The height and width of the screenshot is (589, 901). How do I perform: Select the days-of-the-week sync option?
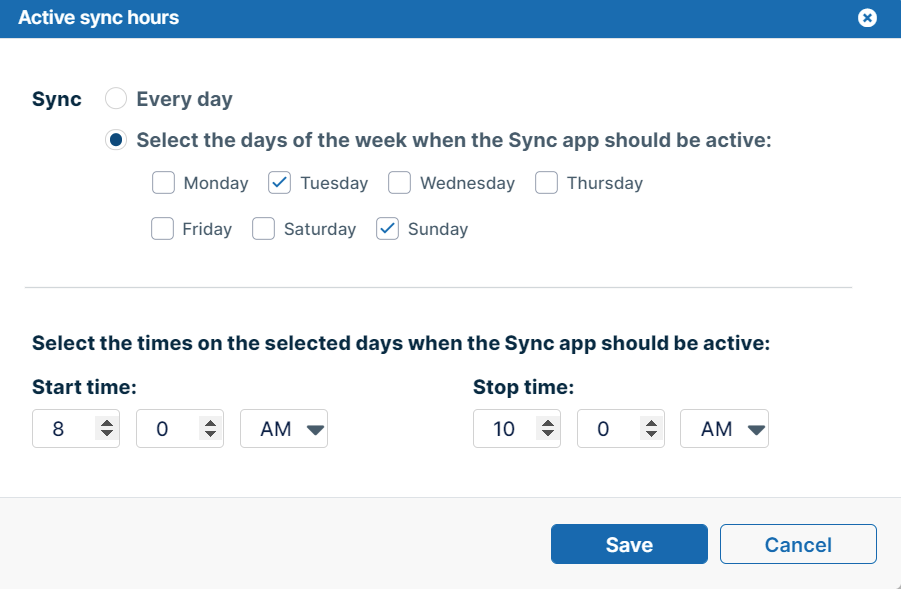click(x=116, y=139)
